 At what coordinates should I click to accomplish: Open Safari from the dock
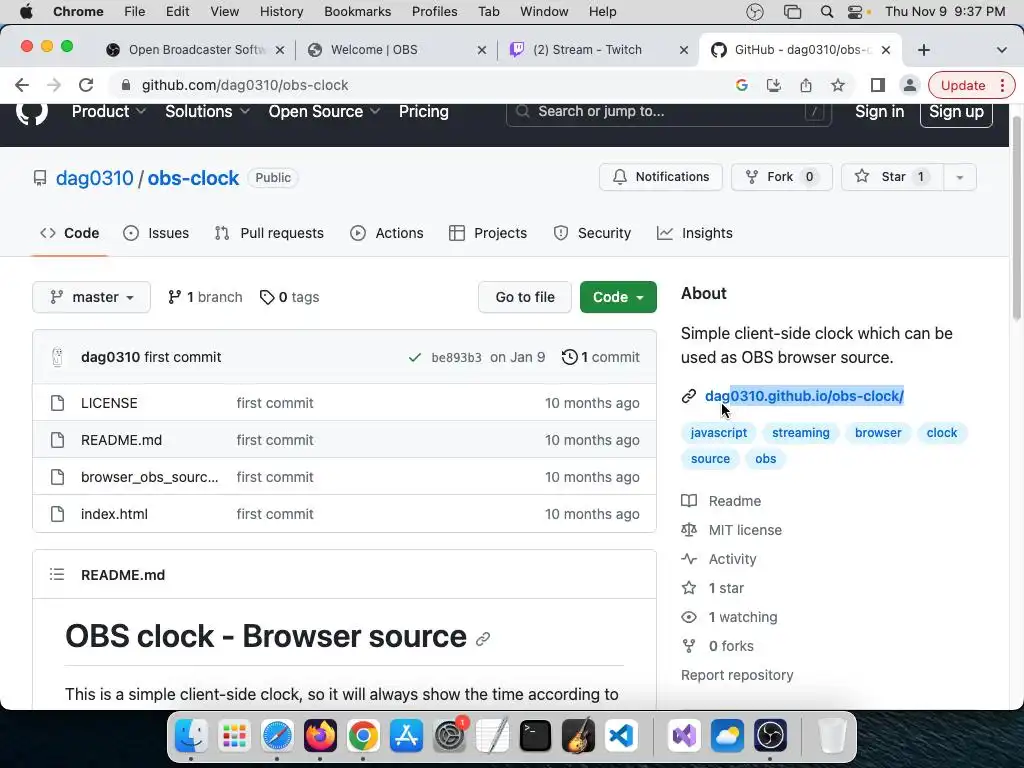(x=277, y=737)
